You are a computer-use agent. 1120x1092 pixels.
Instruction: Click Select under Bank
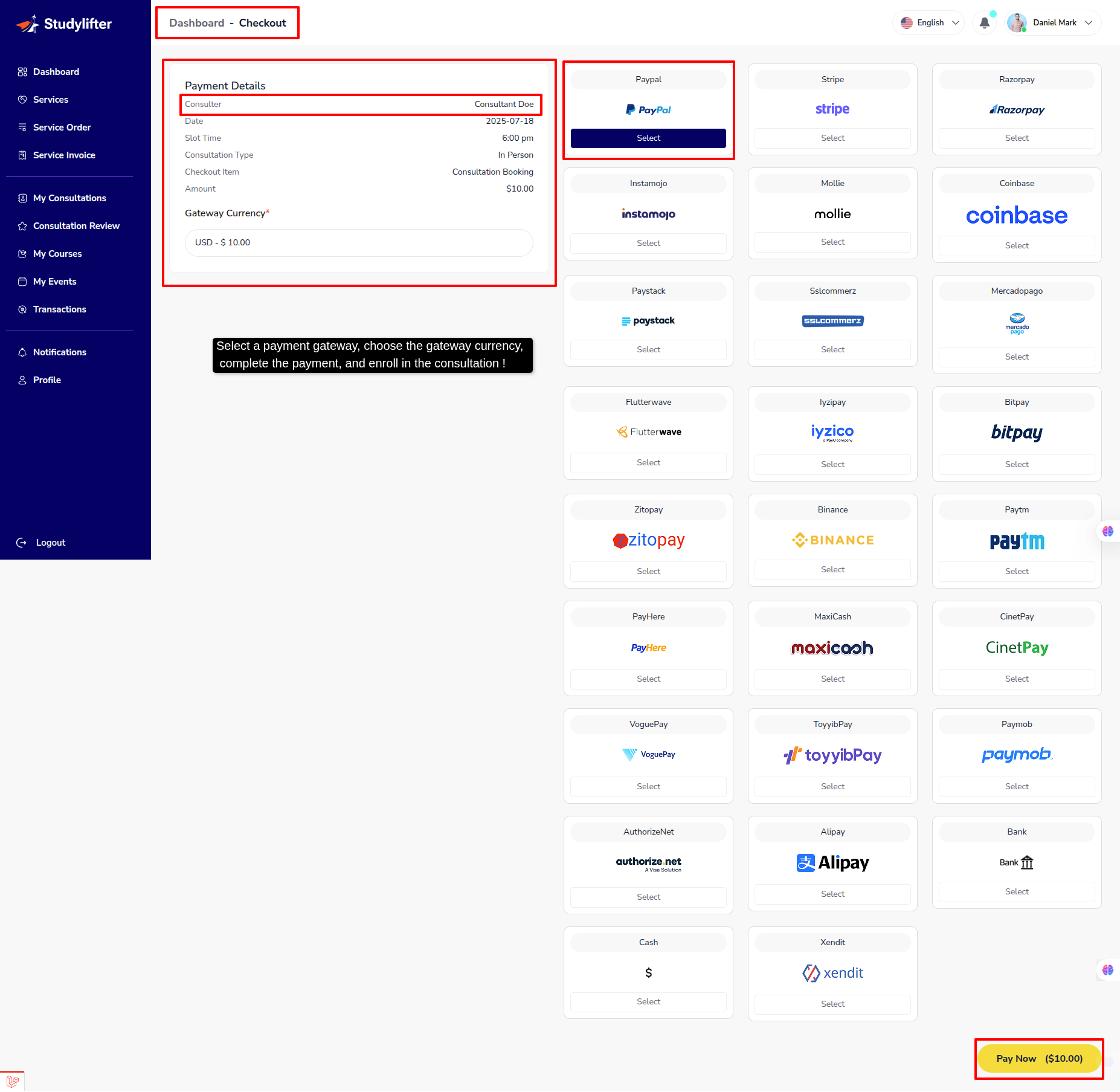pos(1017,892)
